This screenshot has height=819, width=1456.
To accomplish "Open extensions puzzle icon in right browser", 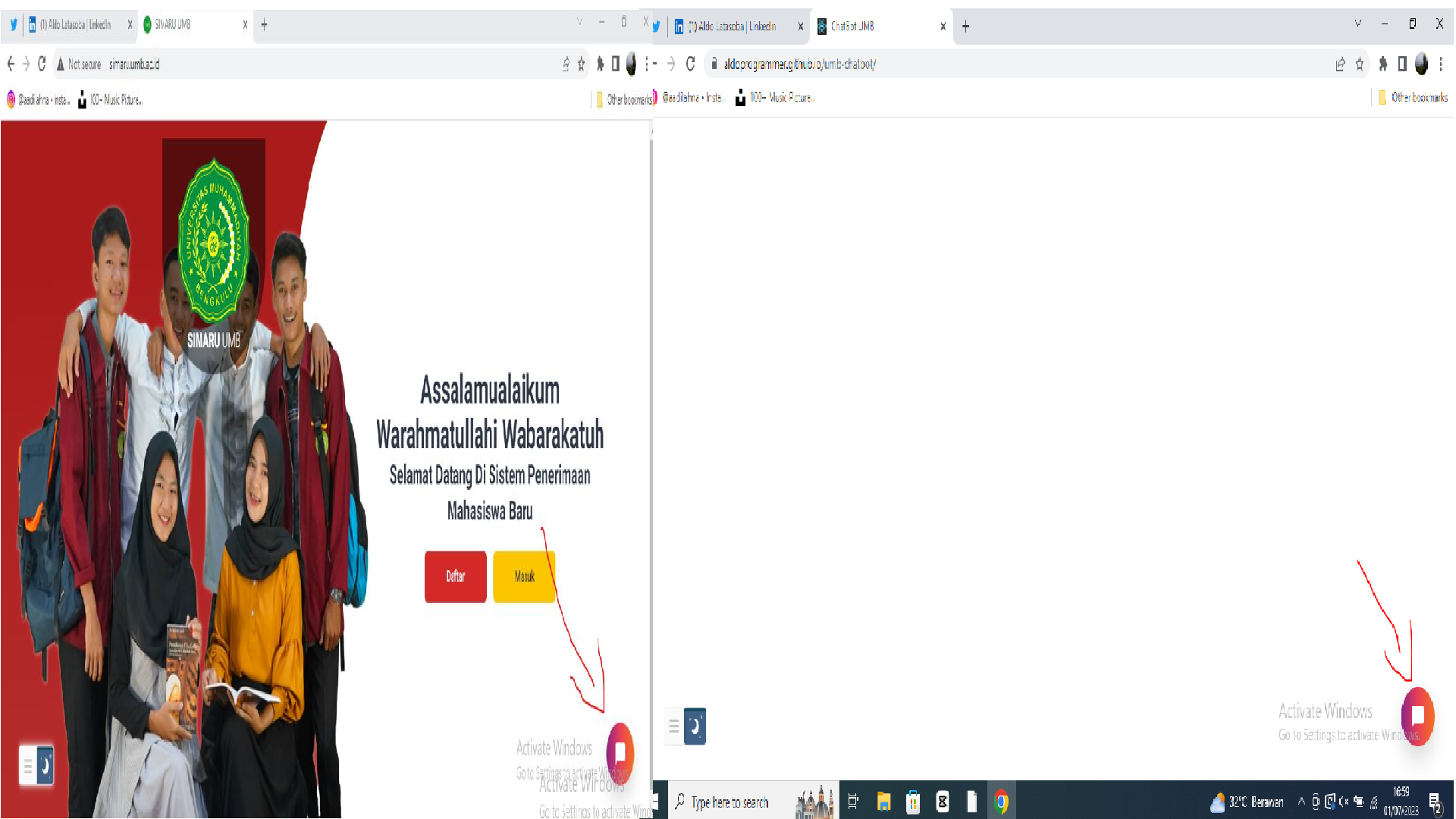I will [x=1382, y=64].
